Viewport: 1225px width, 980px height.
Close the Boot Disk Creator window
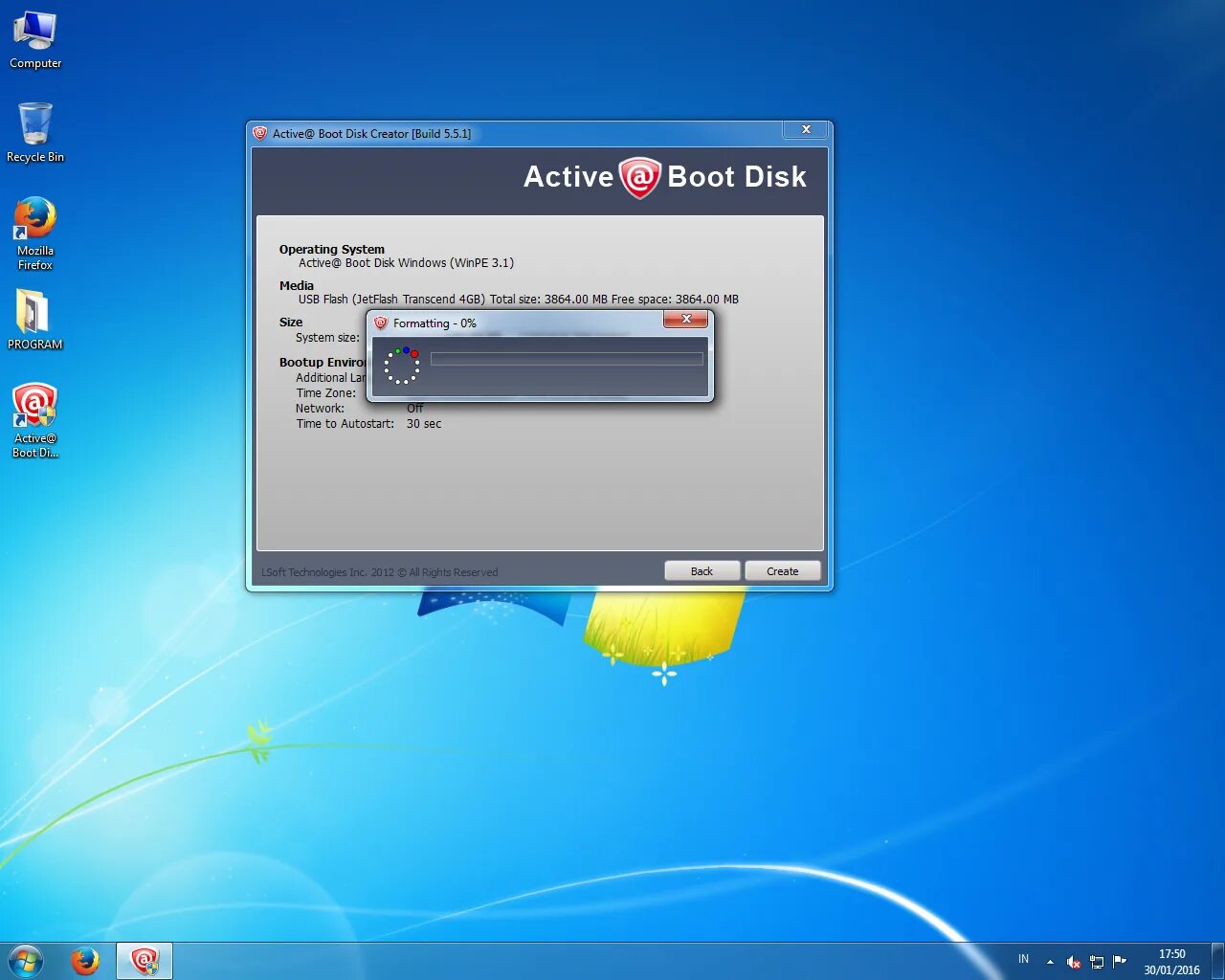[x=806, y=130]
